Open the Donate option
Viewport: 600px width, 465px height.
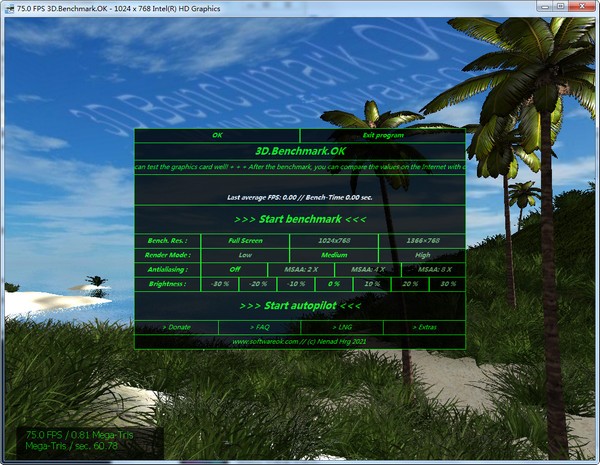pos(176,328)
